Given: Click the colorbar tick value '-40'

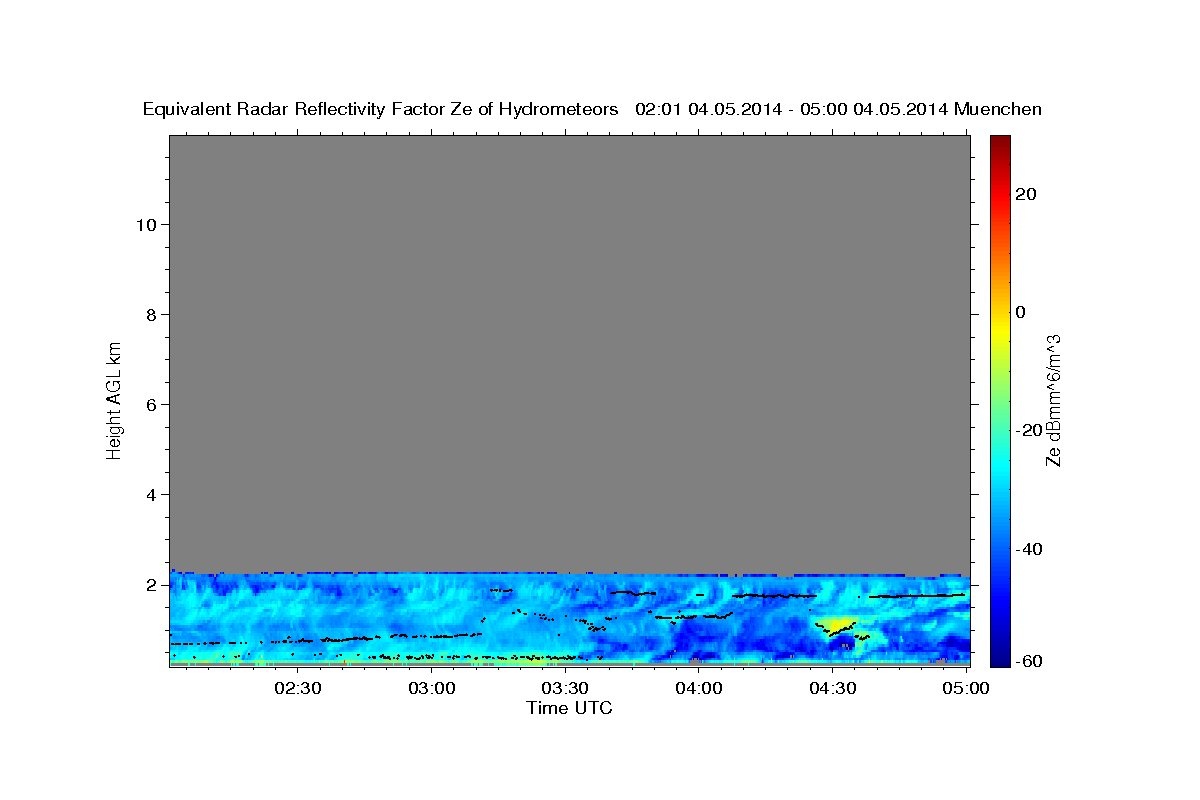Looking at the screenshot, I should (x=1028, y=549).
